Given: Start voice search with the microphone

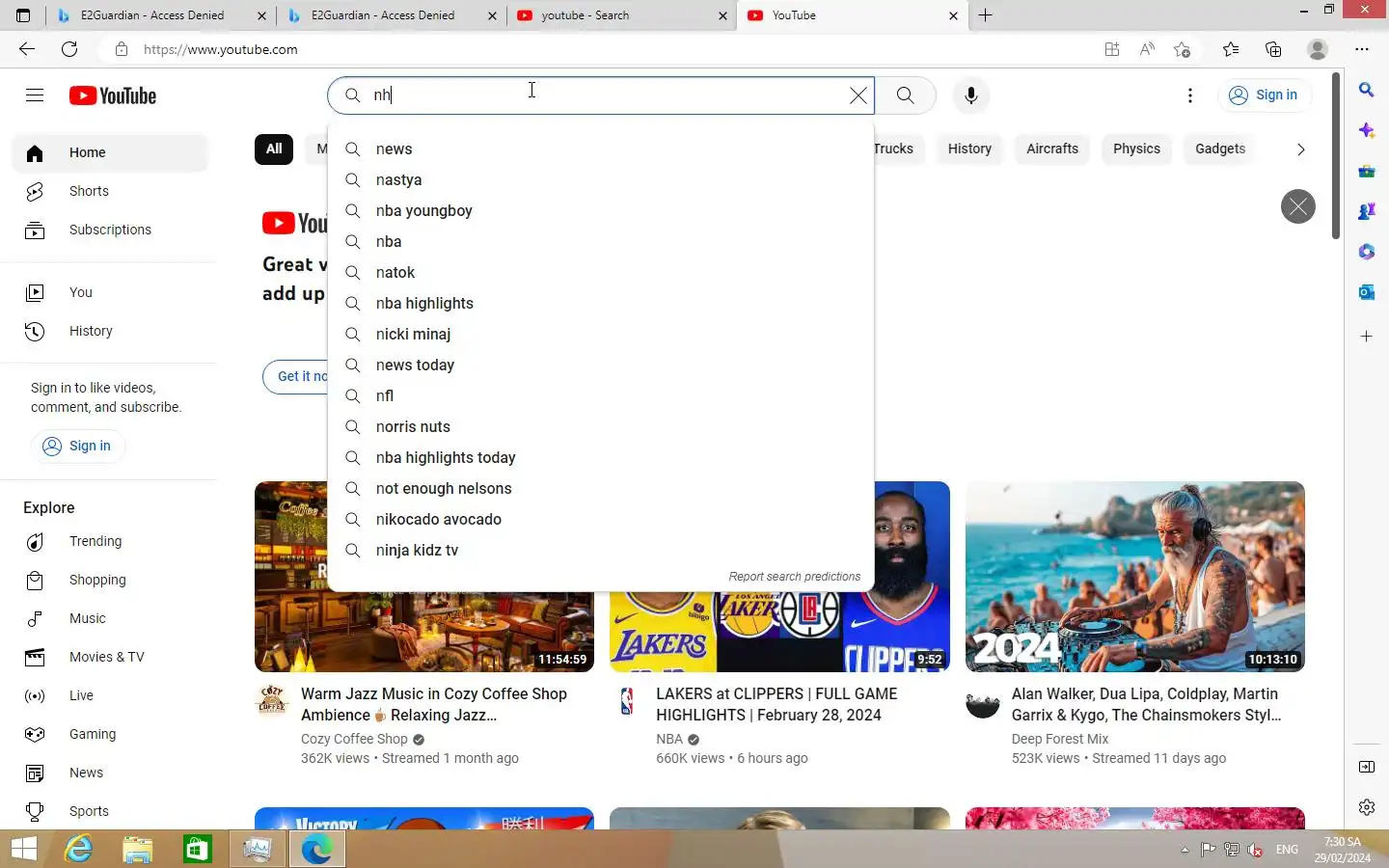Looking at the screenshot, I should 971,95.
